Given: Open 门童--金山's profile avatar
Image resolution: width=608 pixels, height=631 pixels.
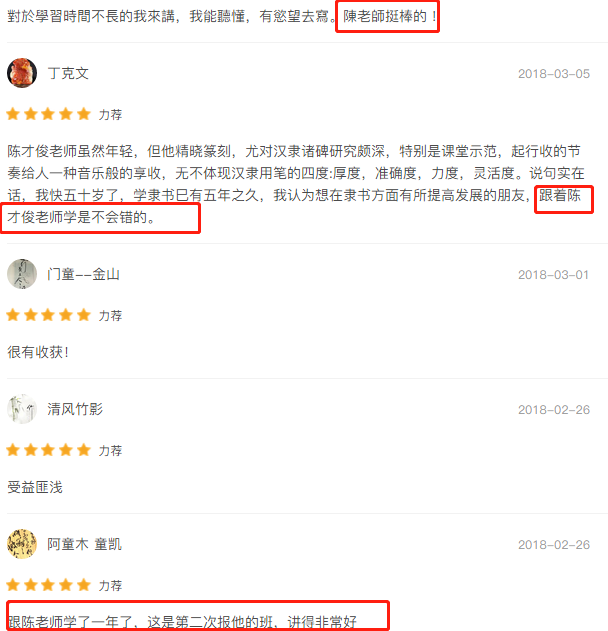Looking at the screenshot, I should [x=22, y=274].
